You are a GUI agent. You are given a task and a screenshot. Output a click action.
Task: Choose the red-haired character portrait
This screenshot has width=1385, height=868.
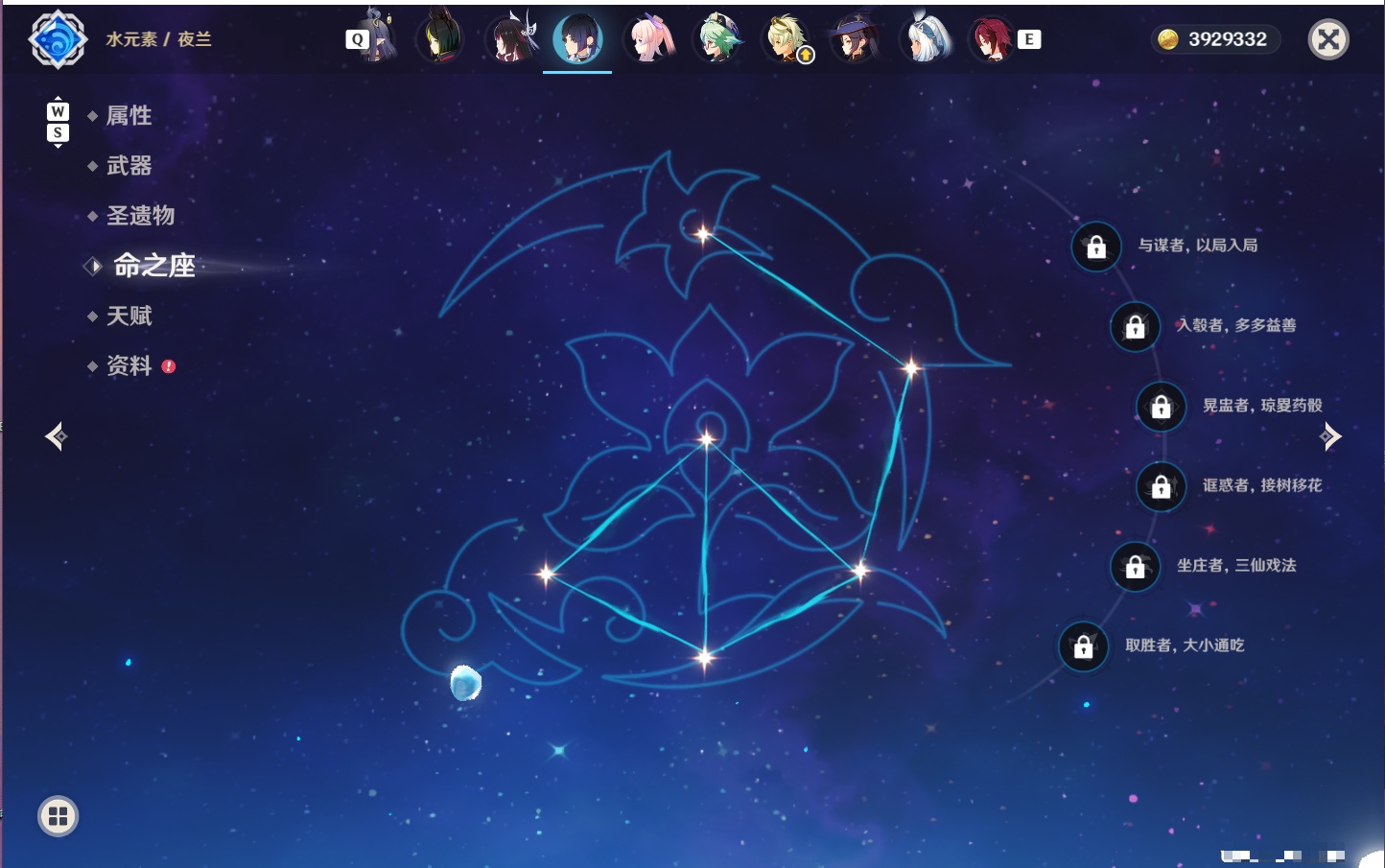pos(991,39)
